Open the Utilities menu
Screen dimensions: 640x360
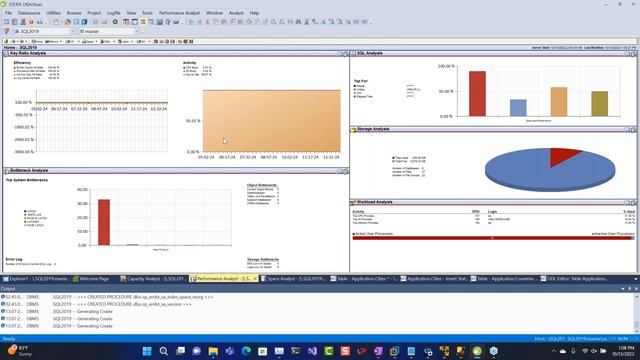[53, 13]
